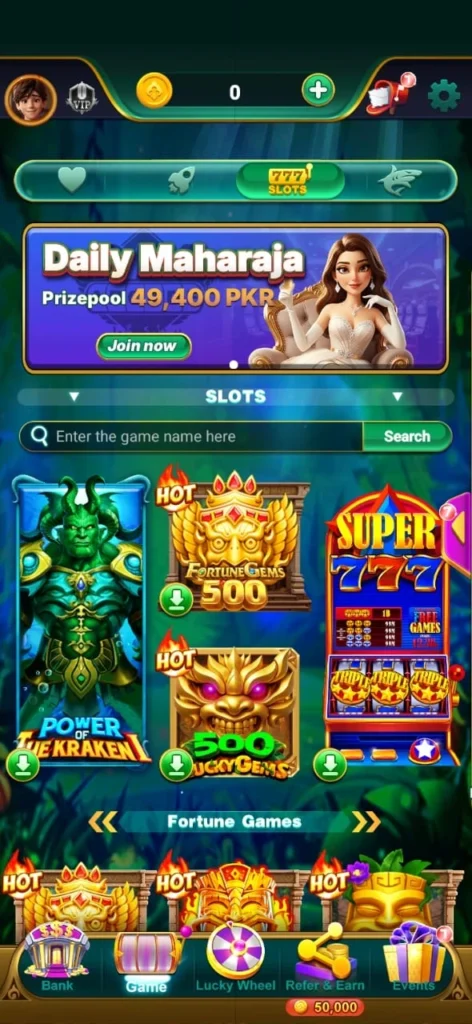Click the Join now banner button

(x=144, y=346)
